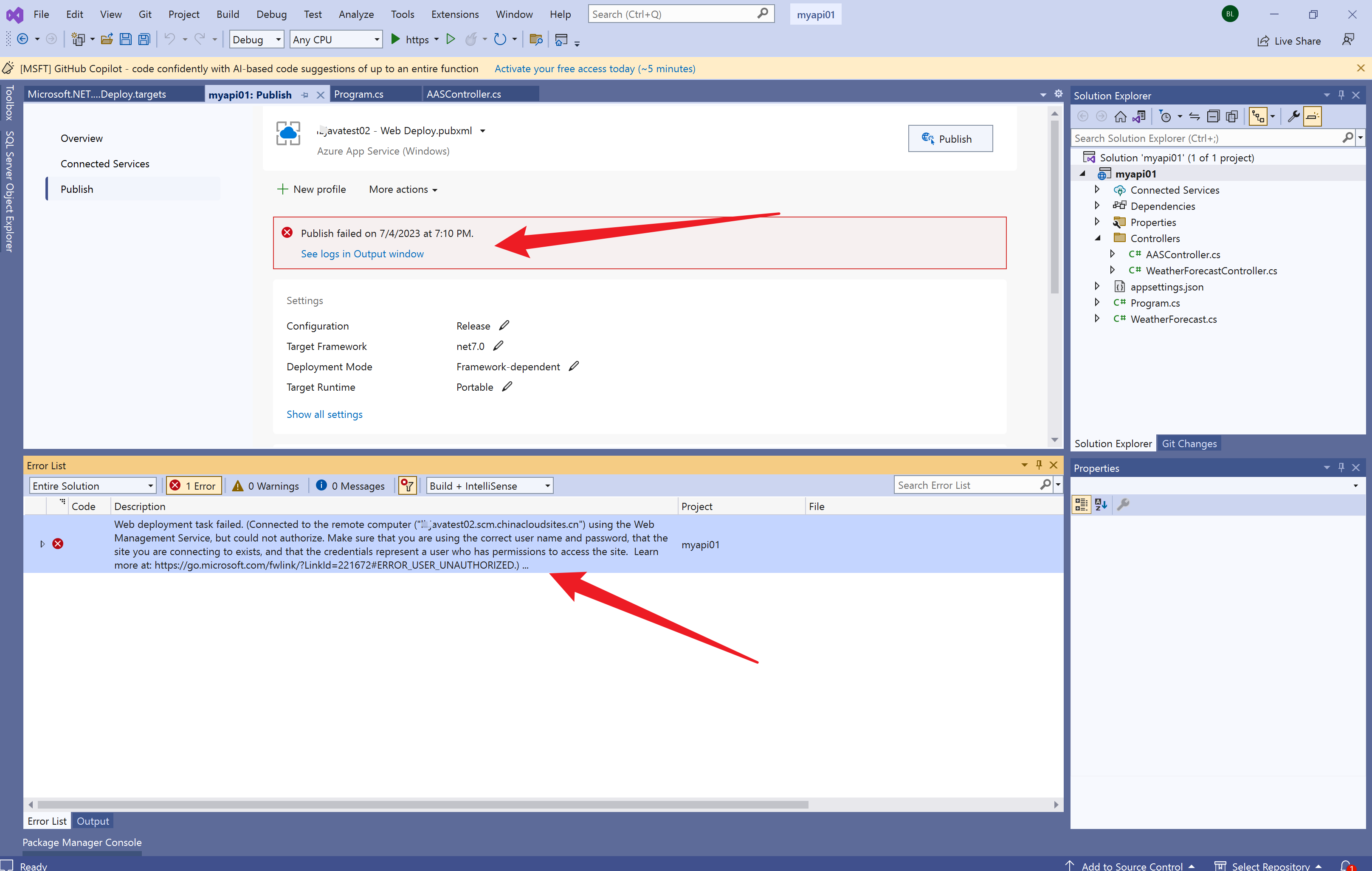This screenshot has width=1372, height=871.
Task: Edit the Configuration Release pencil icon
Action: tap(504, 325)
